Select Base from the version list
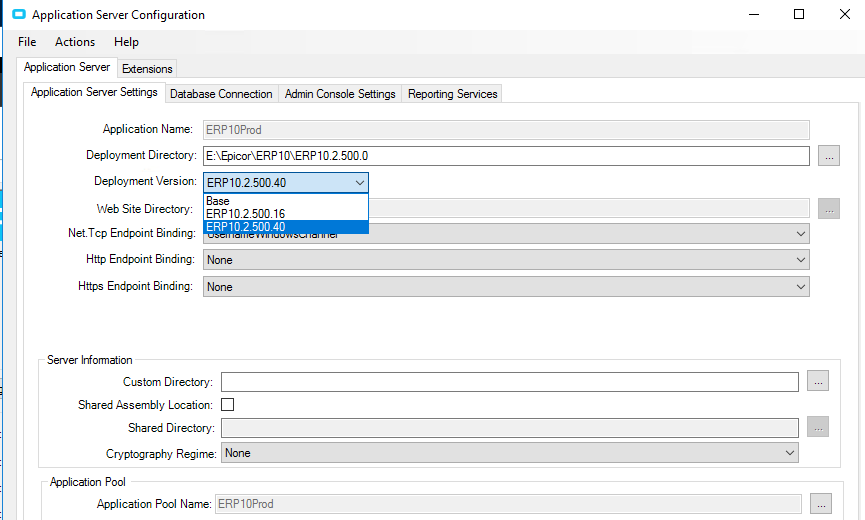865x520 pixels. (x=218, y=201)
